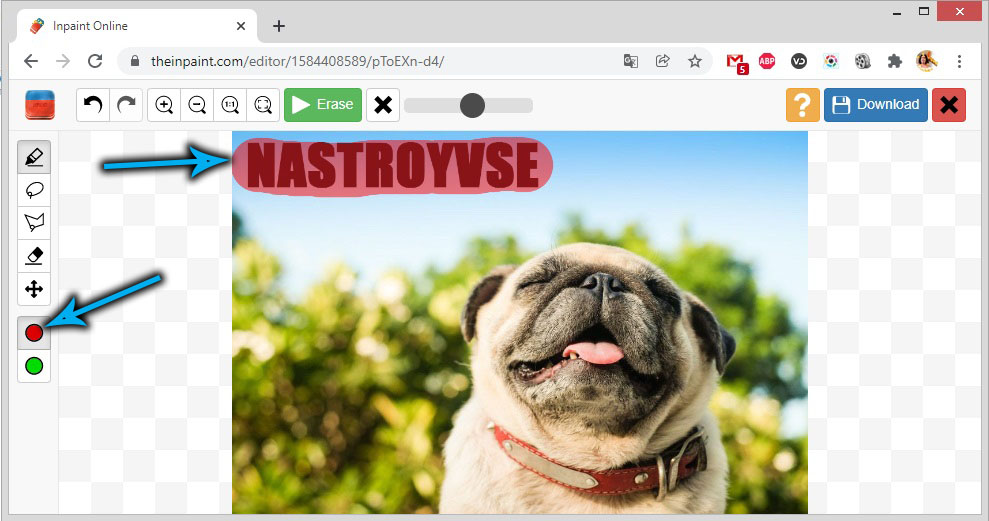Redo the last undone action
The image size is (989, 521).
[126, 105]
